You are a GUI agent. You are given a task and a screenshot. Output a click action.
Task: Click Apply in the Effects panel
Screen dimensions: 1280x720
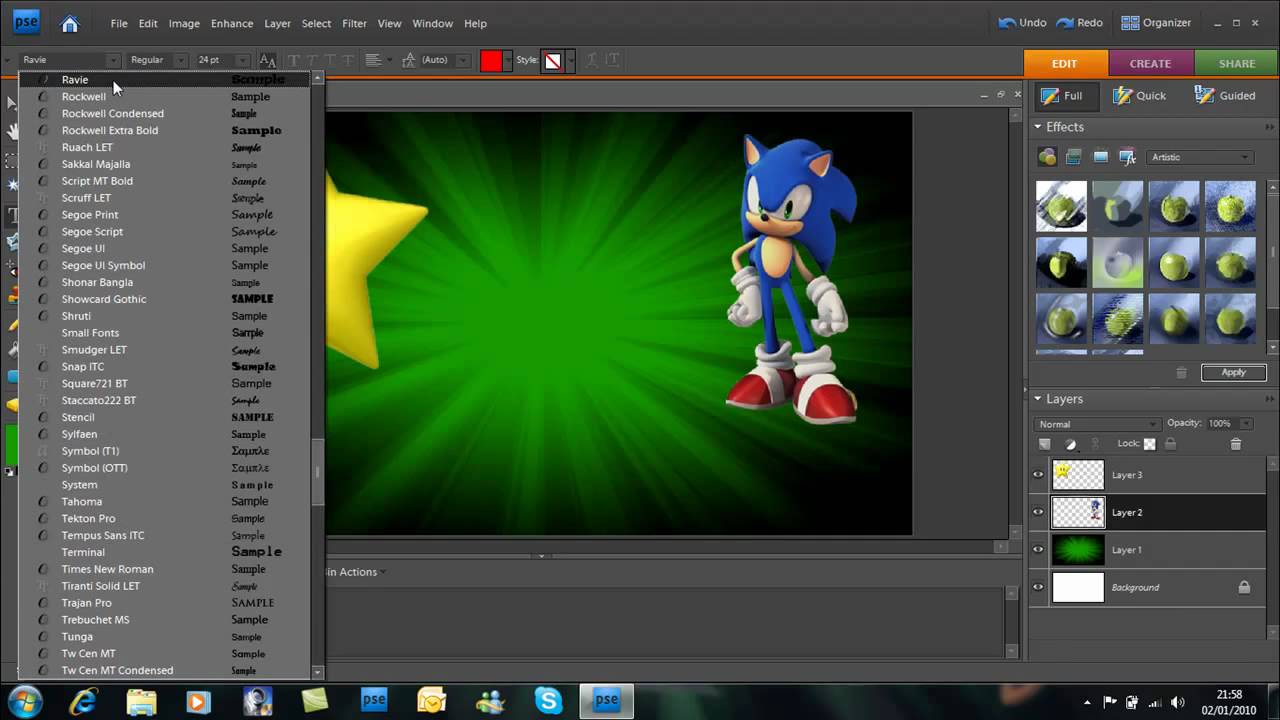1233,372
